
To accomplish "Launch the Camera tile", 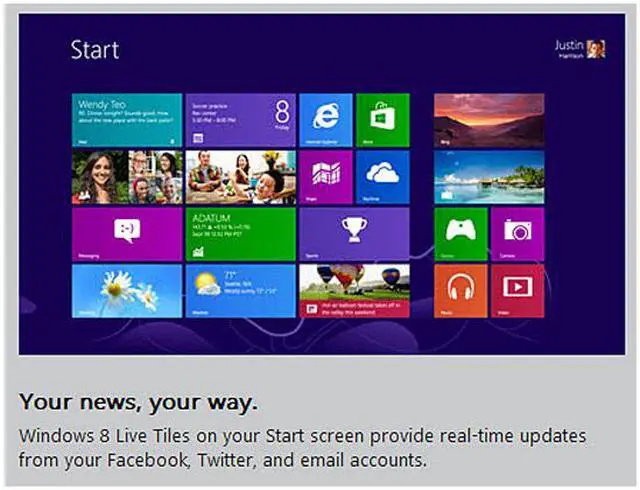I will (518, 234).
